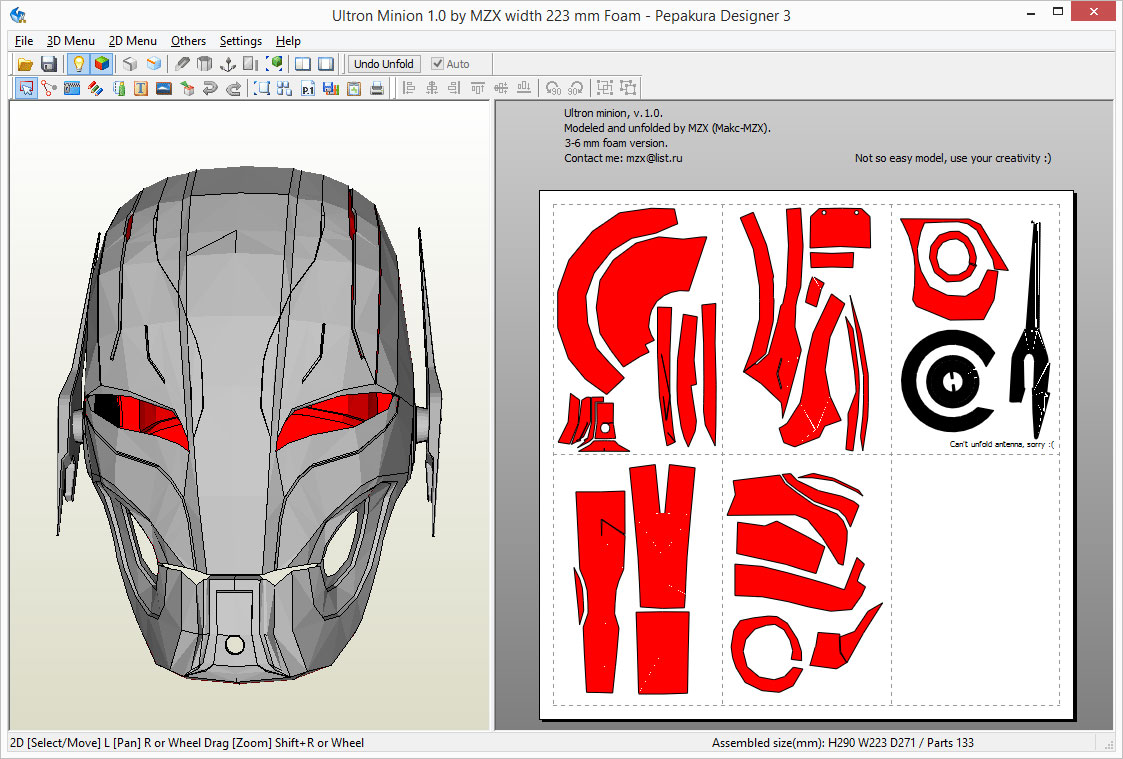Choose the colored pencils edge color tool
The width and height of the screenshot is (1123, 759).
pos(95,88)
